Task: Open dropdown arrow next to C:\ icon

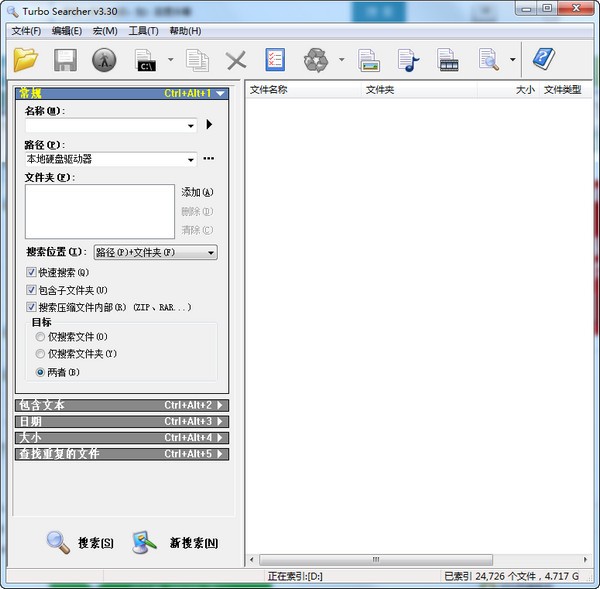Action: coord(170,59)
